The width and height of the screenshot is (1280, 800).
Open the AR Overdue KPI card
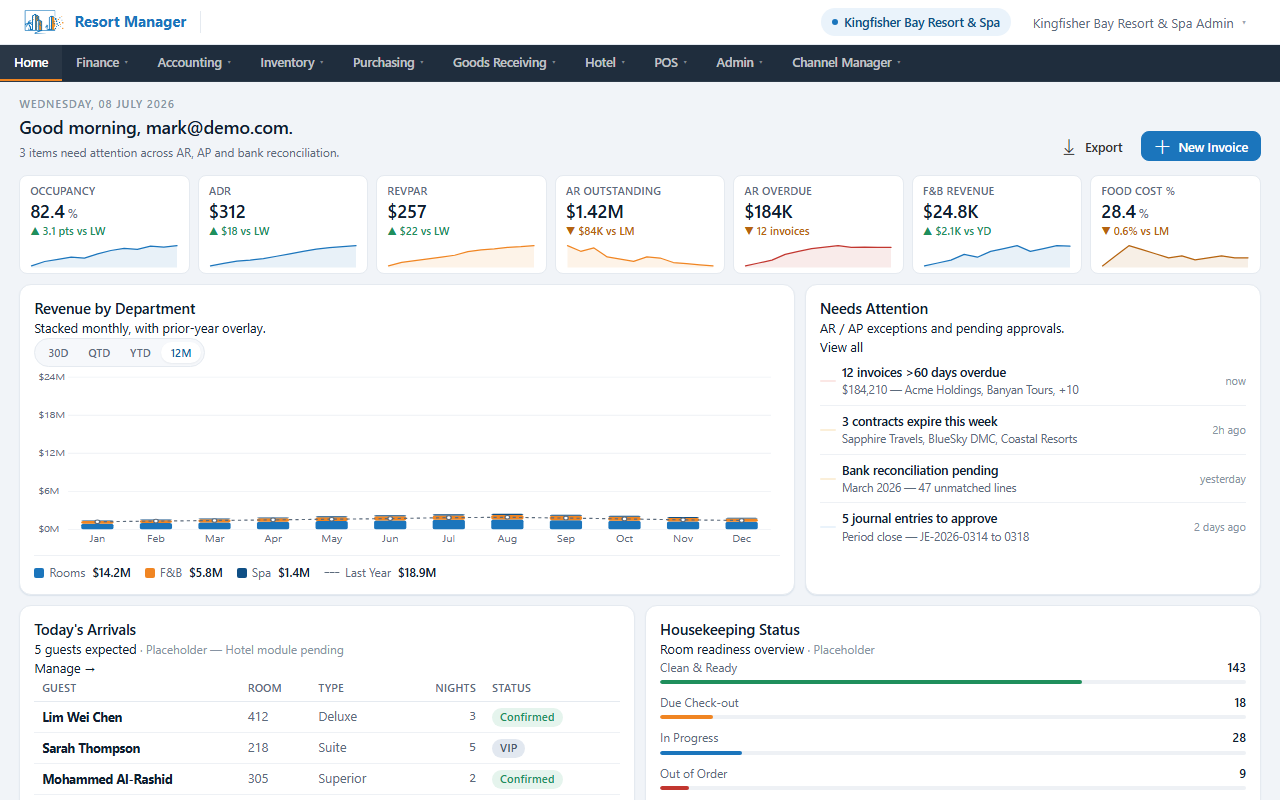pos(819,224)
